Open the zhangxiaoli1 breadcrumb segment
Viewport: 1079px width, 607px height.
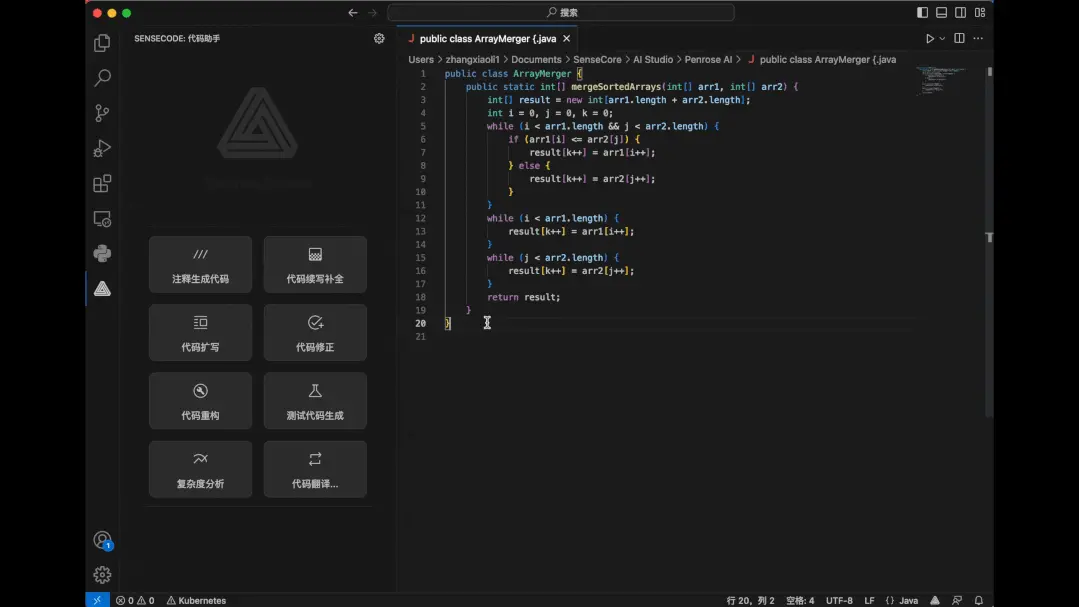coord(472,60)
